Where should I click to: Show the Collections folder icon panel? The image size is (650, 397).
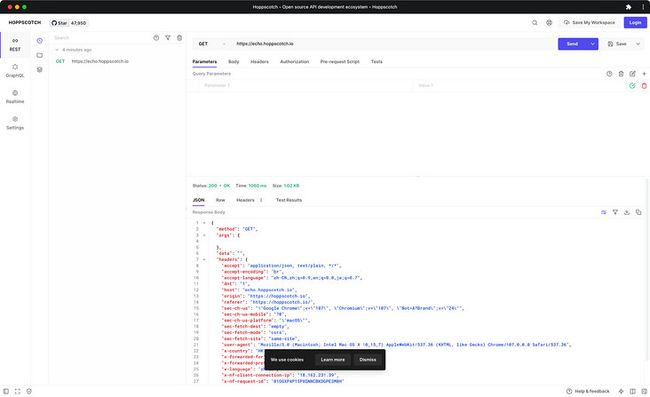[39, 55]
